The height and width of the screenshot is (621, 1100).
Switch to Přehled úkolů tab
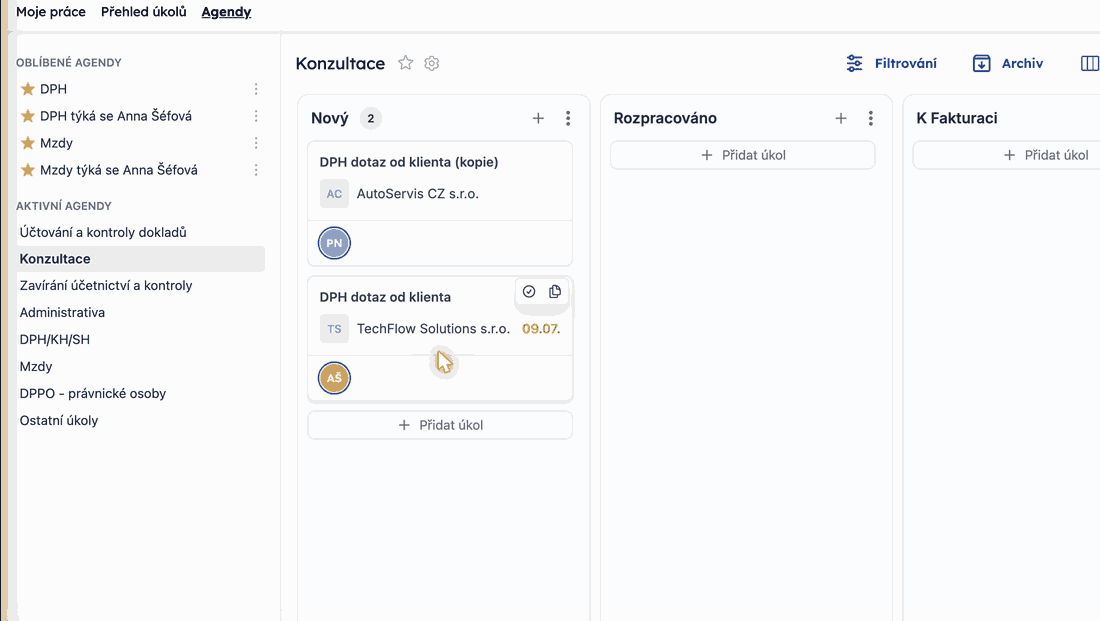click(x=144, y=12)
